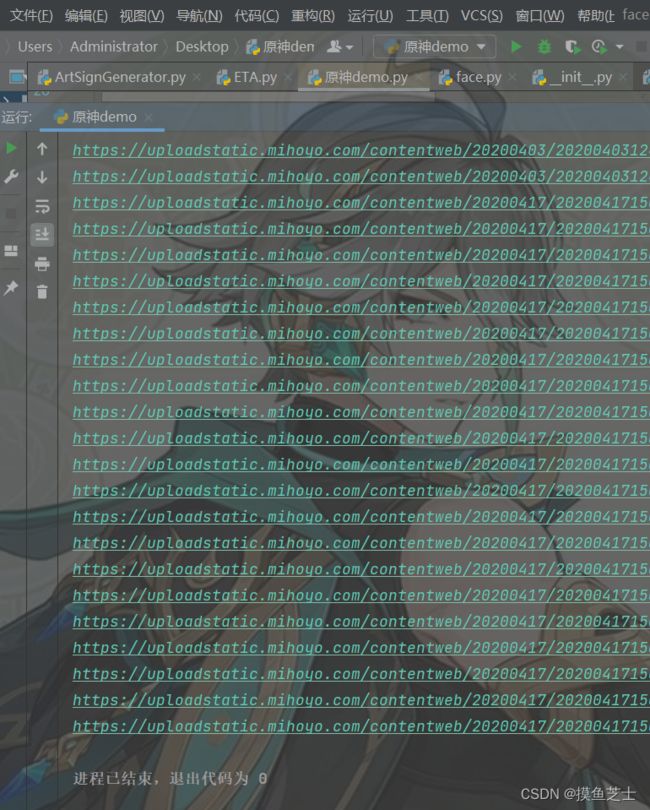Switch to the __init__.py editor tab
This screenshot has height=810, width=650.
pyautogui.click(x=579, y=77)
